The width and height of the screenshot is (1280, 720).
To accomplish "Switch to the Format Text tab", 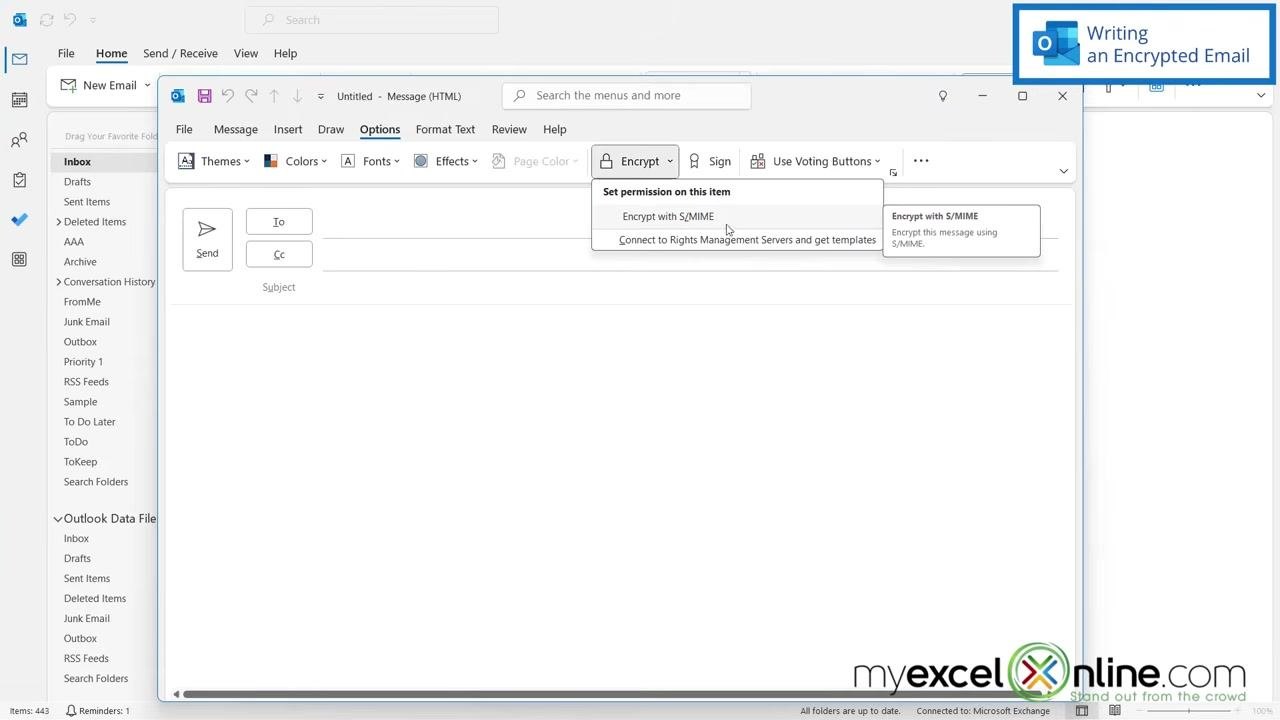I will click(x=445, y=129).
